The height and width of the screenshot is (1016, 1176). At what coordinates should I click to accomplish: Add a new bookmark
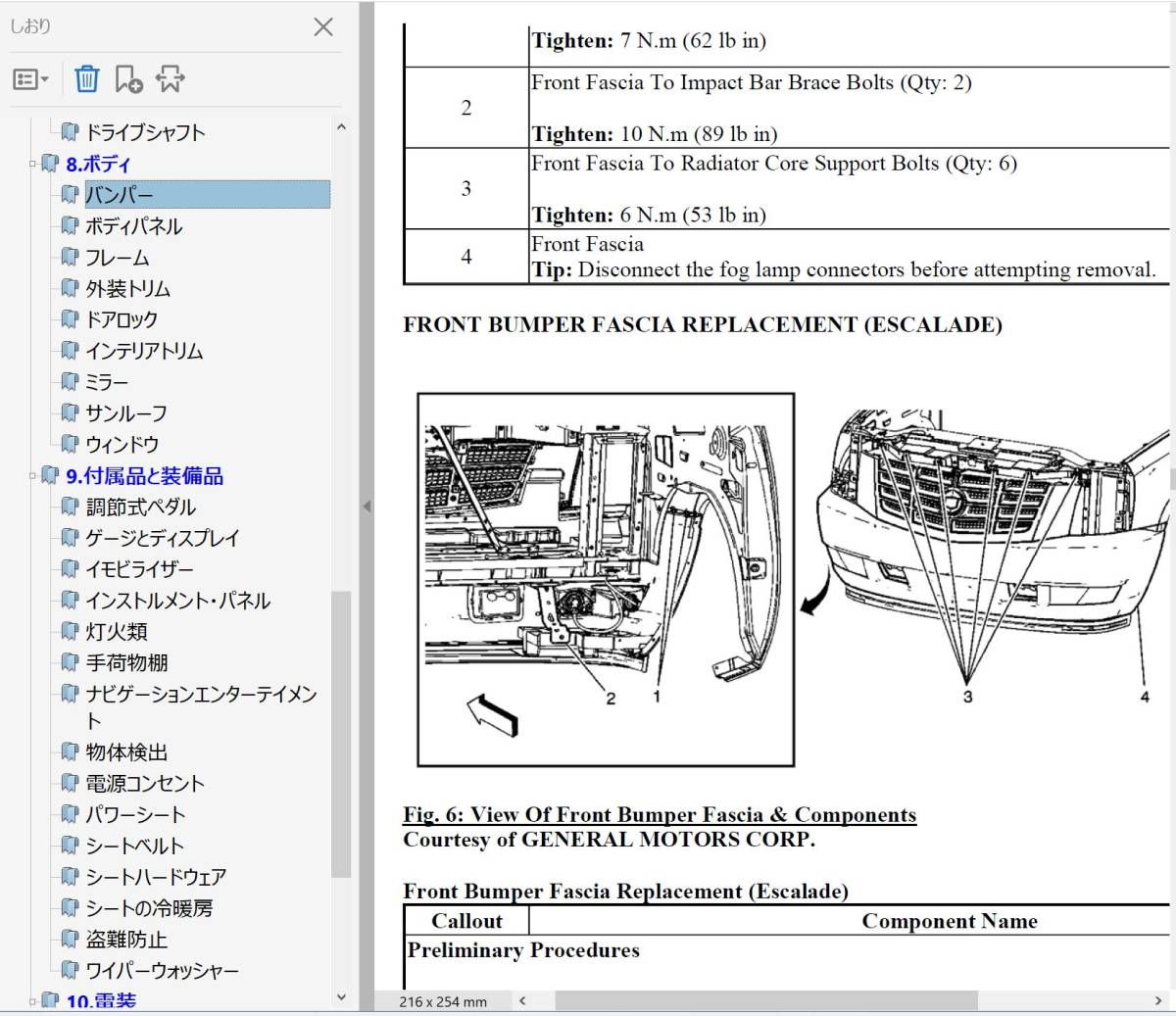pos(128,78)
